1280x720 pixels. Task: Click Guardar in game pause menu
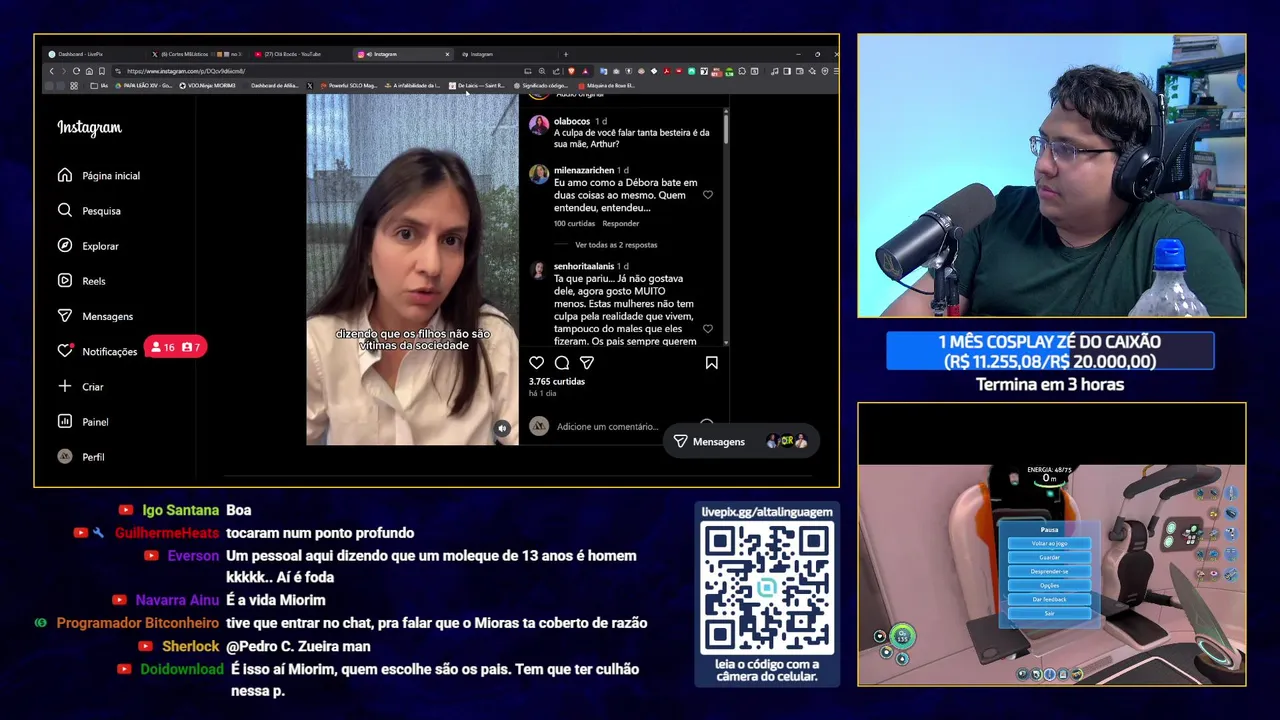tap(1049, 557)
